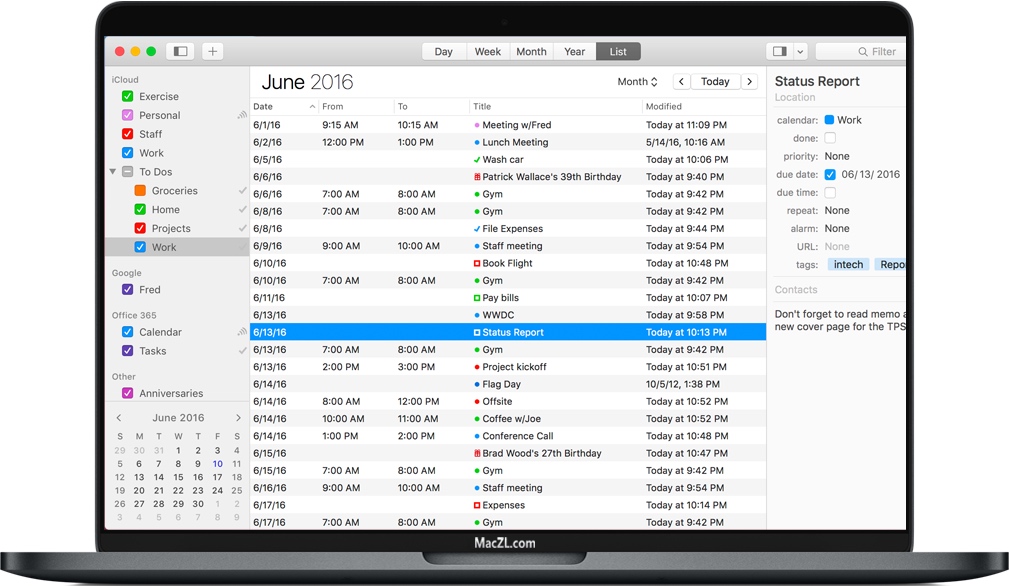Screen dimensions: 1009x586
Task: Select June 10 in mini calendar
Action: pos(218,464)
